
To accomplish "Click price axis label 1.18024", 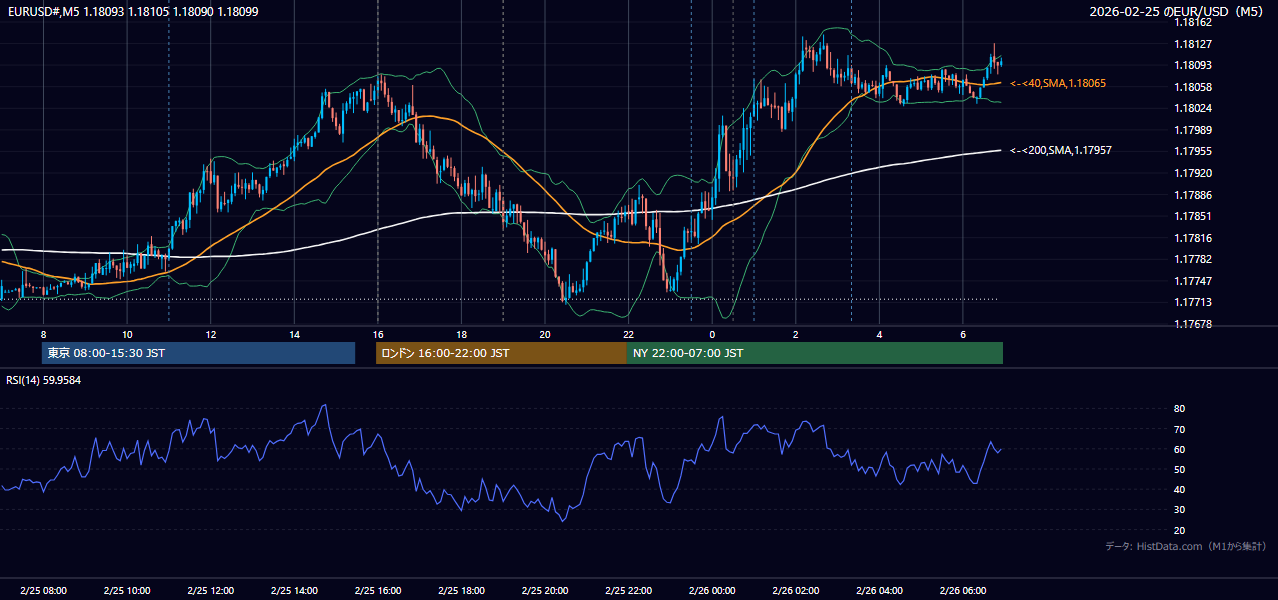I will point(1194,108).
